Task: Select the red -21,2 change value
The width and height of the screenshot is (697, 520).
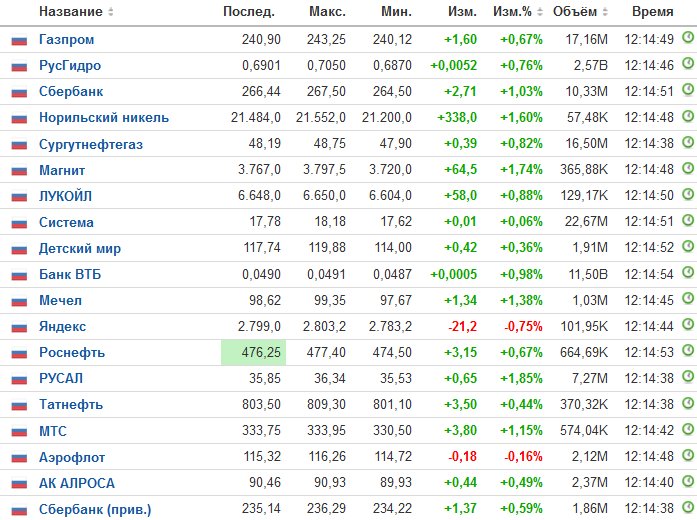Action: (x=462, y=326)
